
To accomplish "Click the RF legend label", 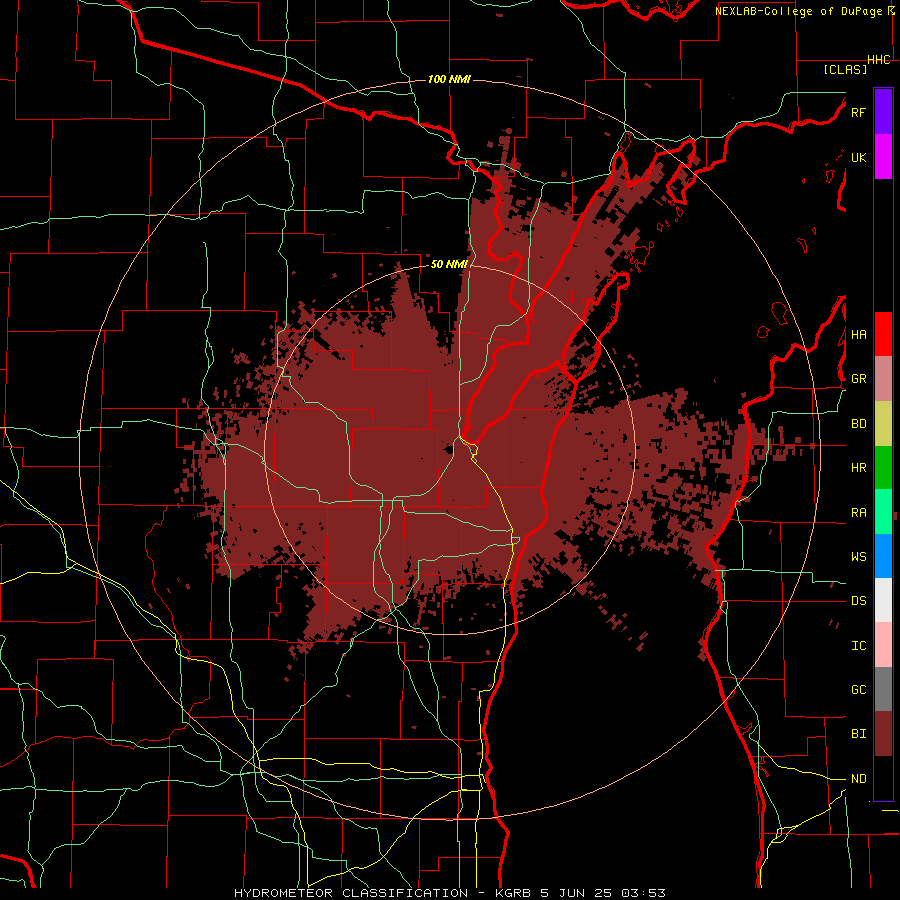I will click(x=858, y=112).
